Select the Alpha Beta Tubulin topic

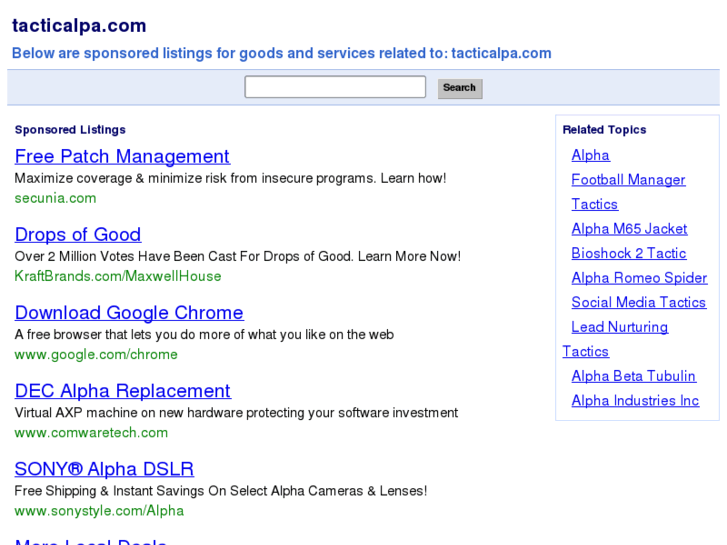(x=633, y=376)
